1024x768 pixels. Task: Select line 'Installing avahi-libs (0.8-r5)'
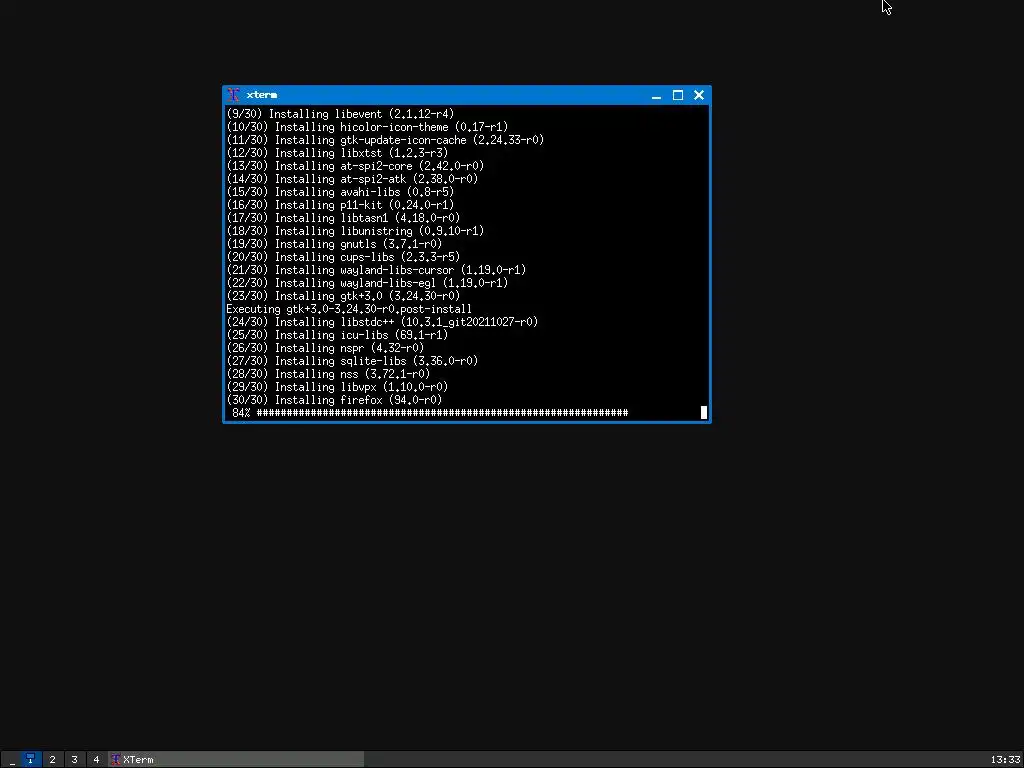click(x=340, y=191)
